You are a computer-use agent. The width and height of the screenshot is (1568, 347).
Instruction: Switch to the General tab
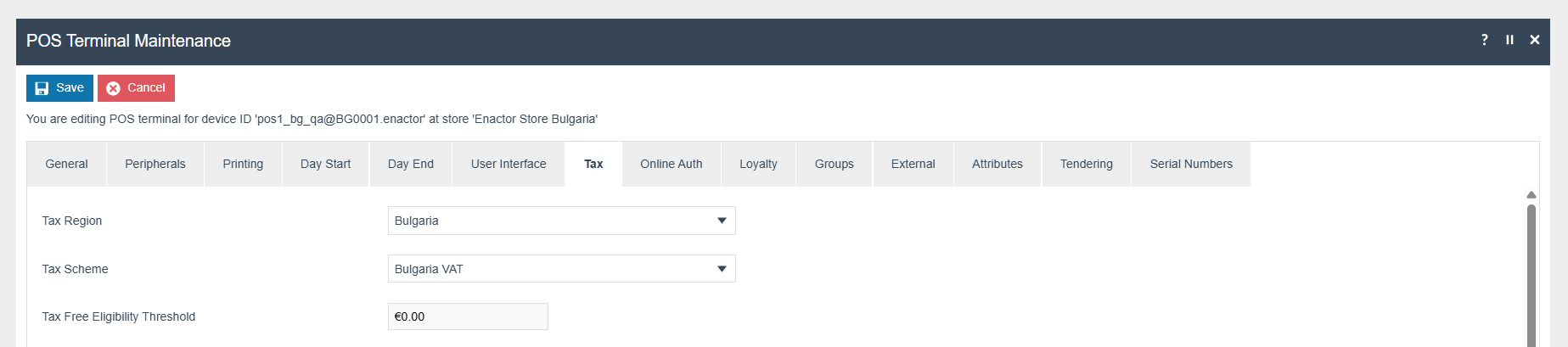tap(66, 164)
